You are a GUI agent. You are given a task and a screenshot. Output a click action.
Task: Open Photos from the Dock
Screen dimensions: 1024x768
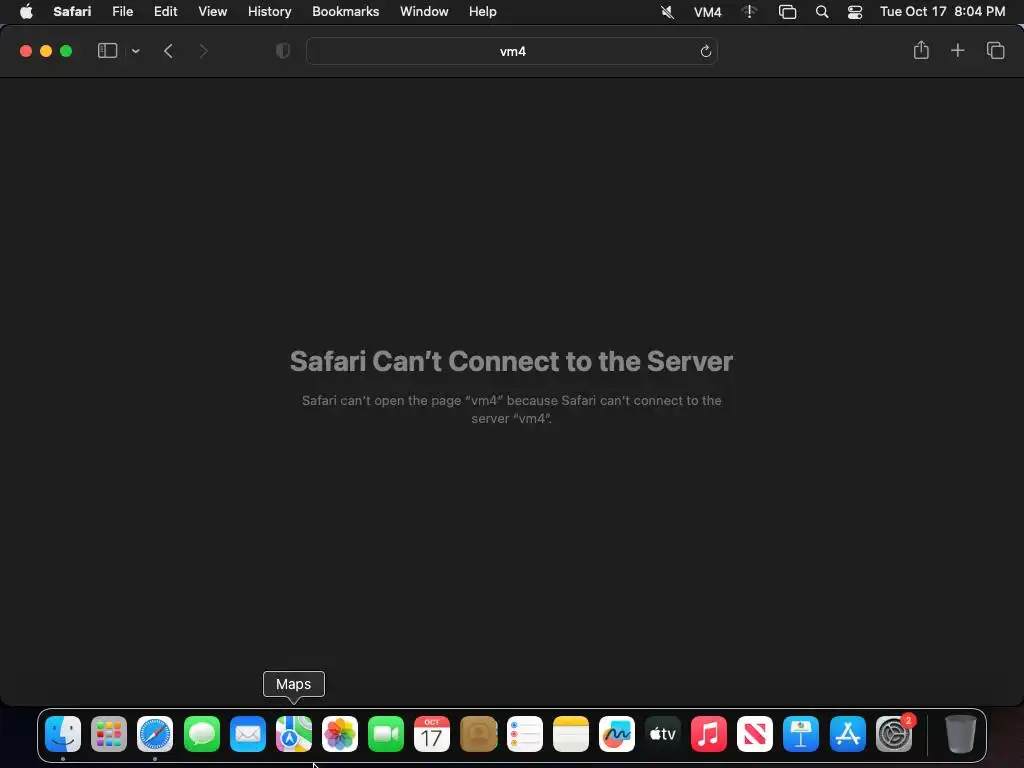pos(340,734)
